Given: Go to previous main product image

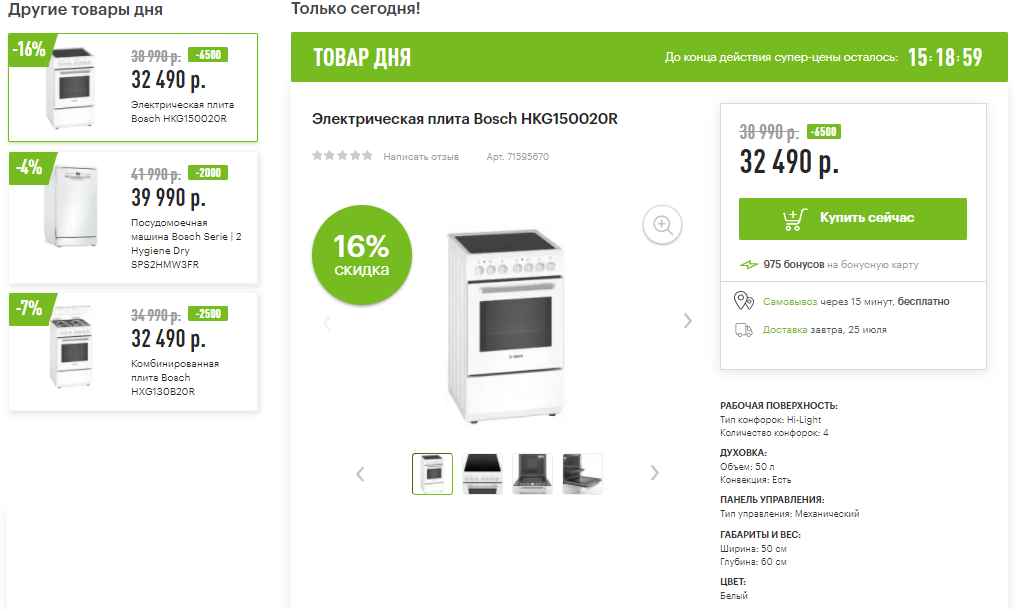Looking at the screenshot, I should 328,322.
